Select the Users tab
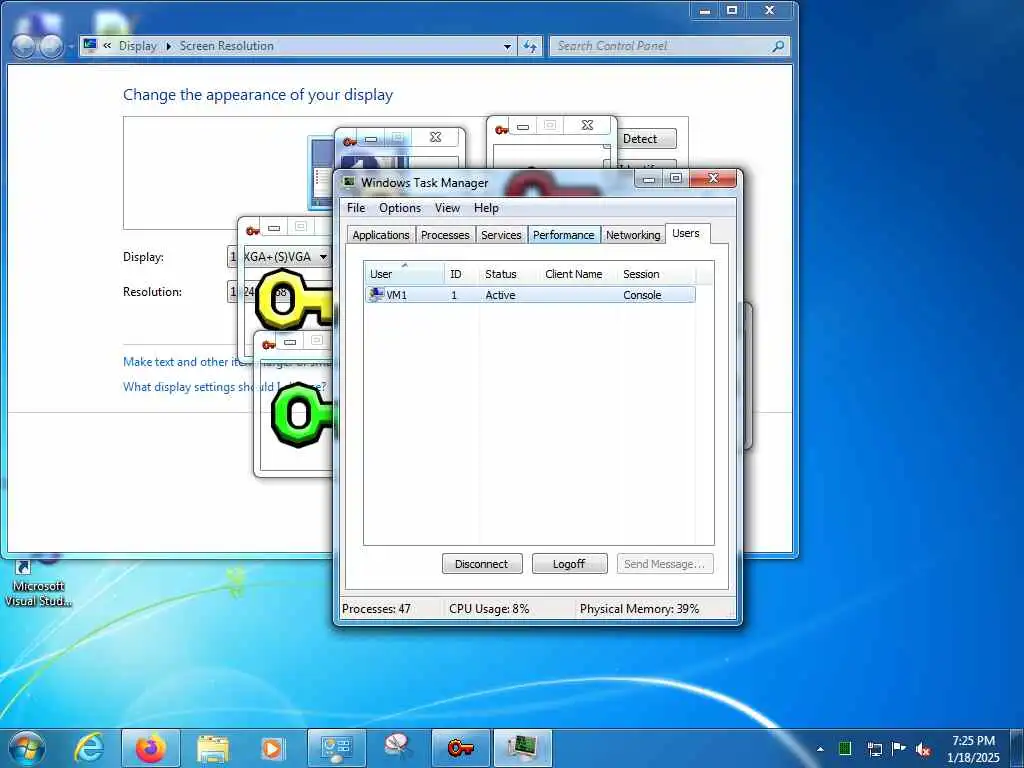The image size is (1024, 768). pyautogui.click(x=686, y=233)
